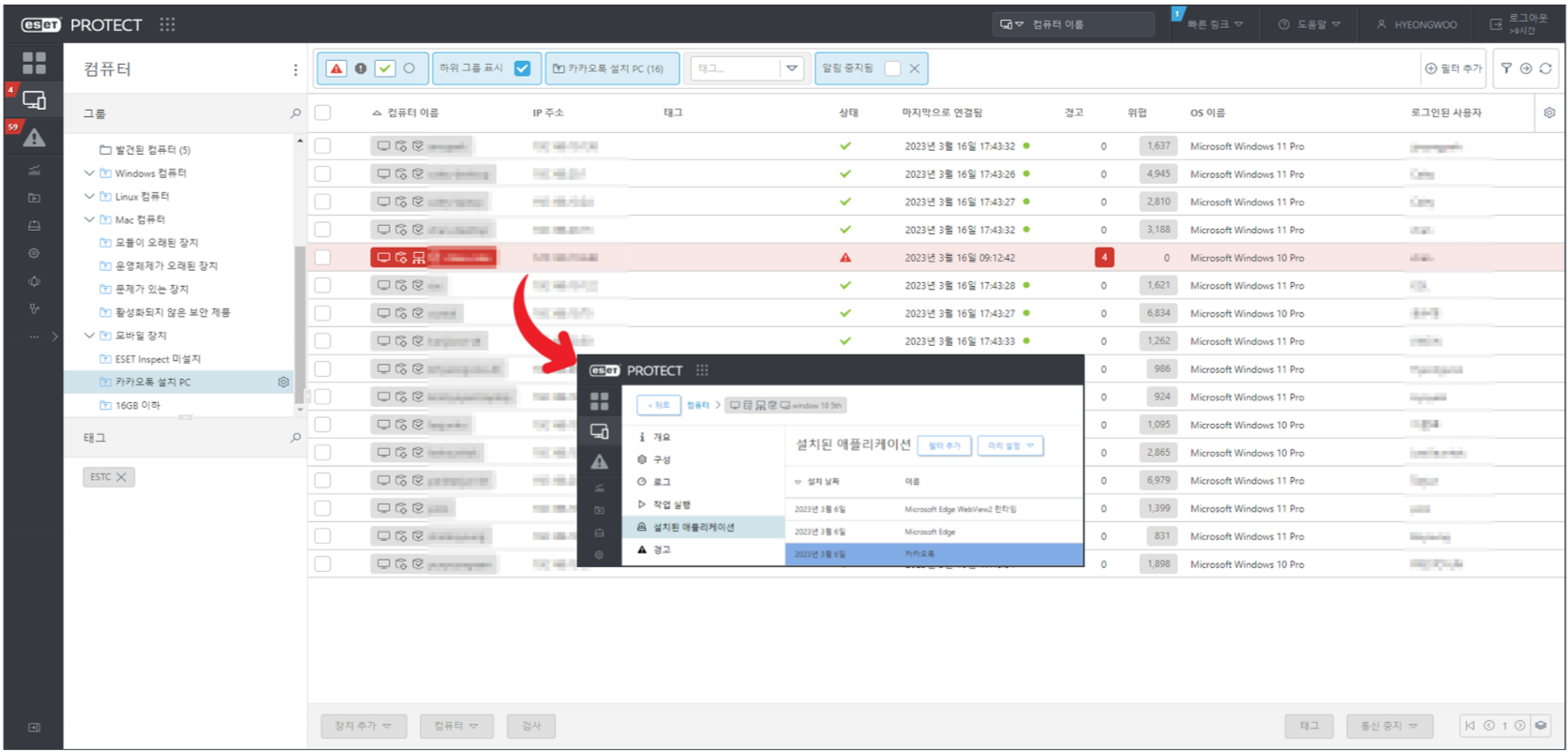Open the Installers icon in sidebar
This screenshot has width=1568, height=752.
pos(34,226)
